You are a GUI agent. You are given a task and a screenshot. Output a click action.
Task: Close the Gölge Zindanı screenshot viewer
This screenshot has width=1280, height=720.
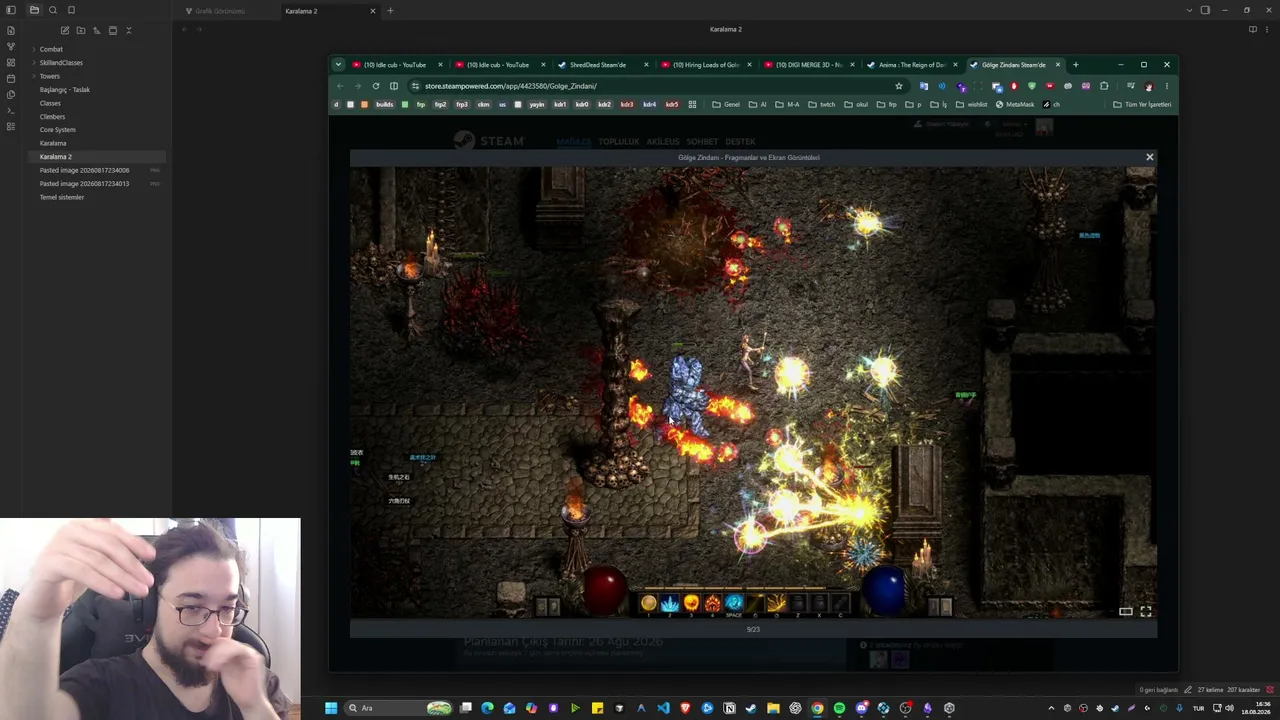point(1149,157)
